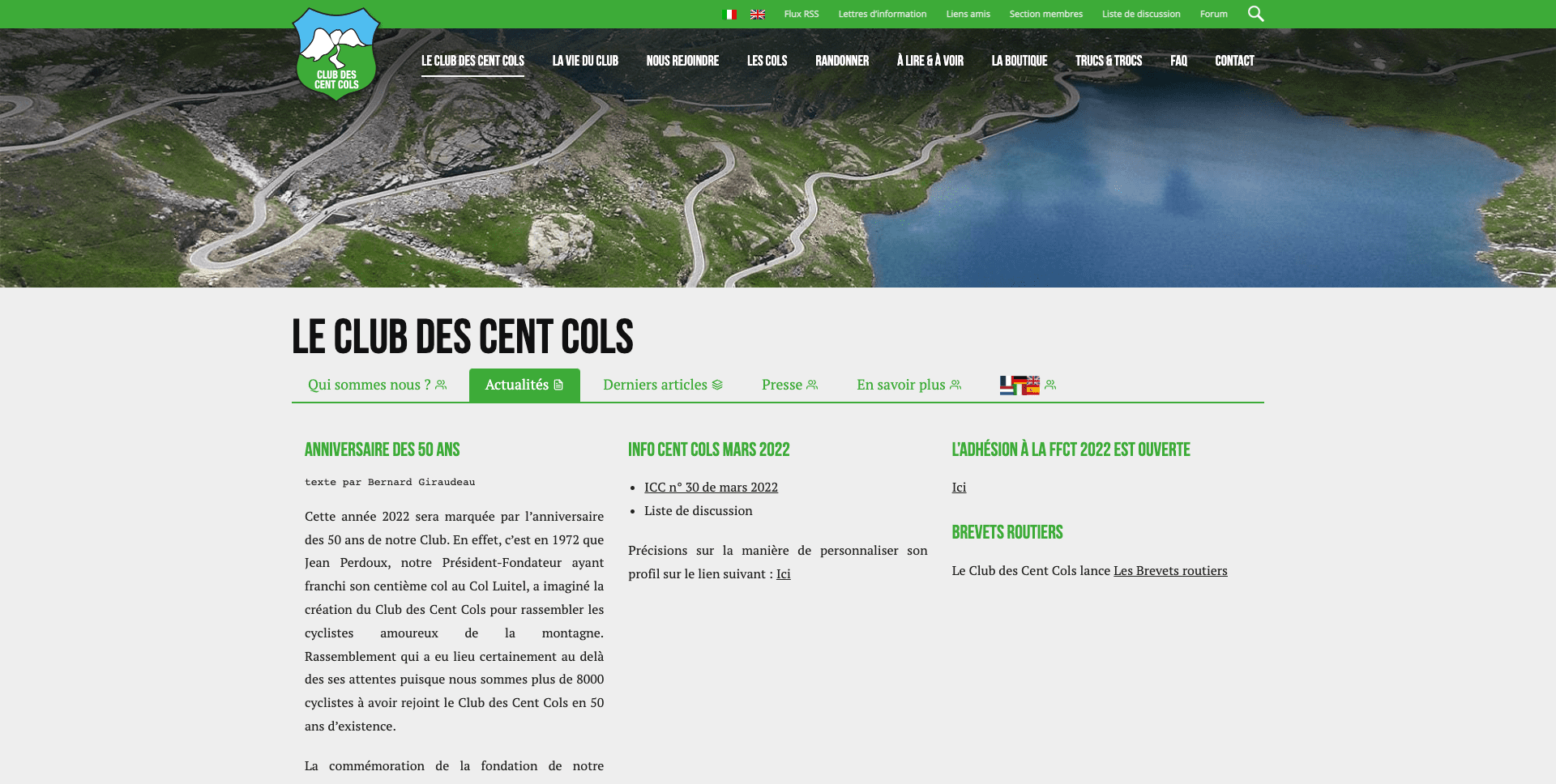Open Flux RSS link
The height and width of the screenshot is (784, 1556).
802,14
